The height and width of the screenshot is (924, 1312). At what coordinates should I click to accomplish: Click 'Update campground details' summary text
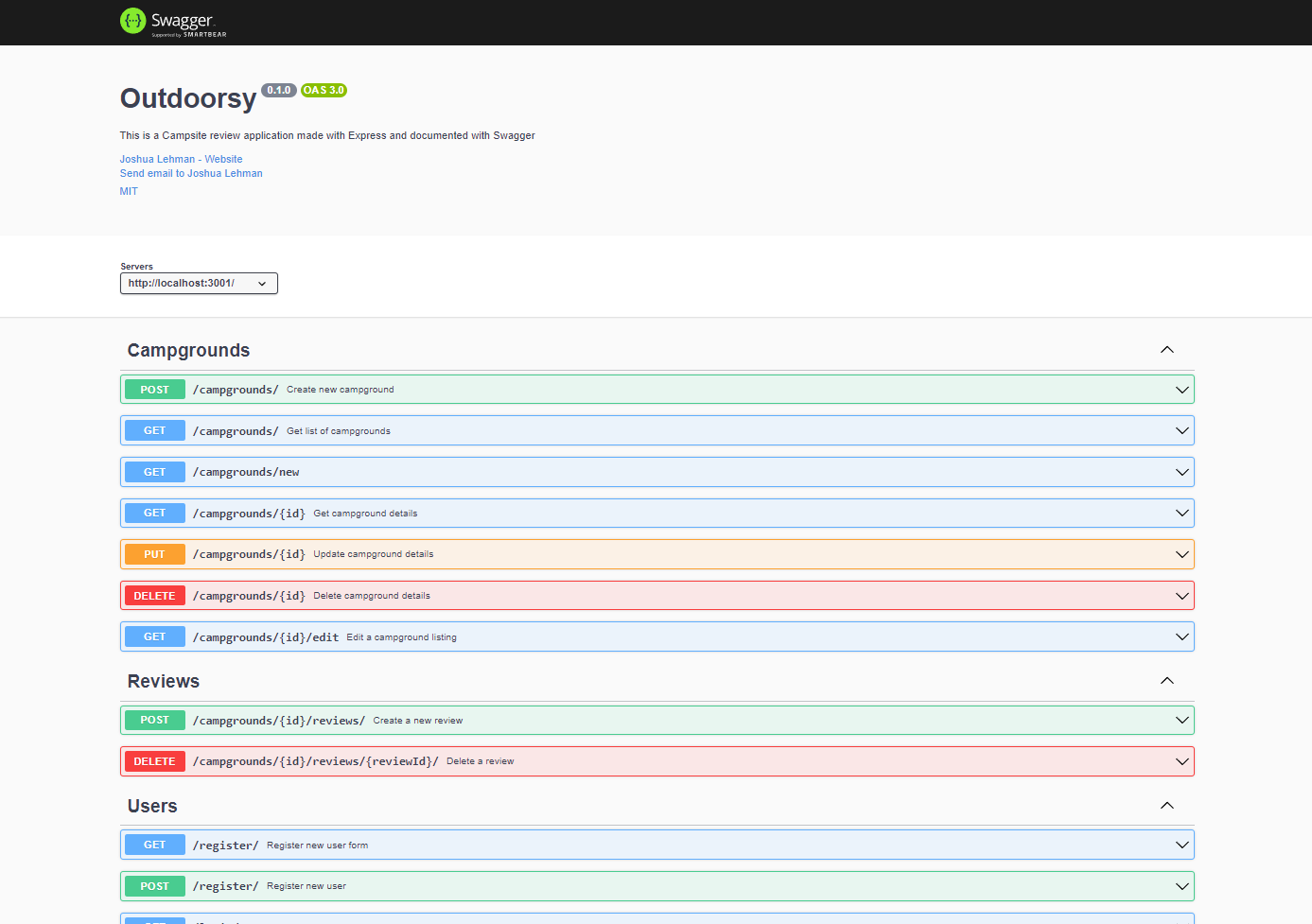tap(374, 554)
